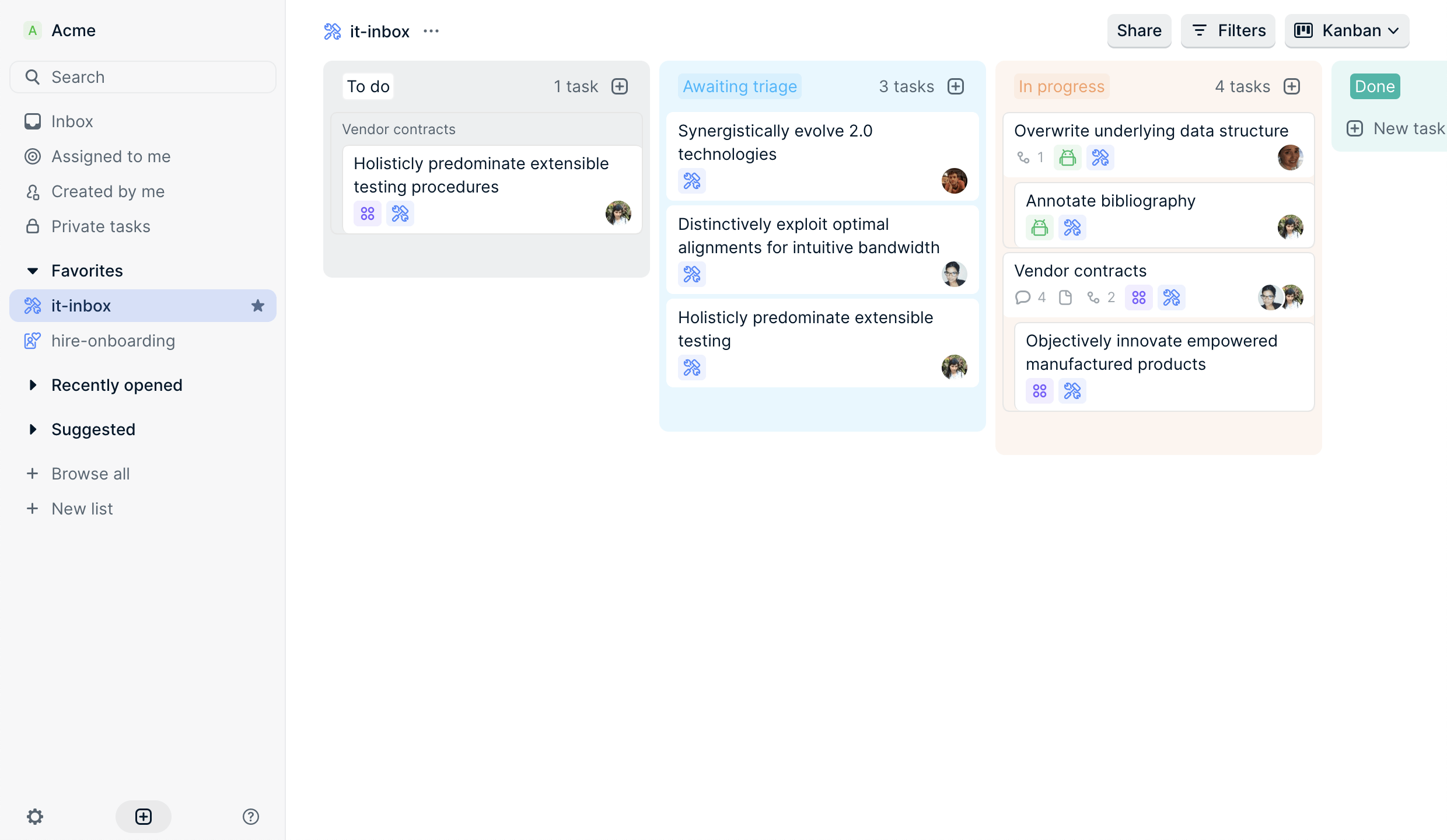This screenshot has height=840, width=1447.
Task: Open the Kanban view dropdown
Action: coord(1347,31)
